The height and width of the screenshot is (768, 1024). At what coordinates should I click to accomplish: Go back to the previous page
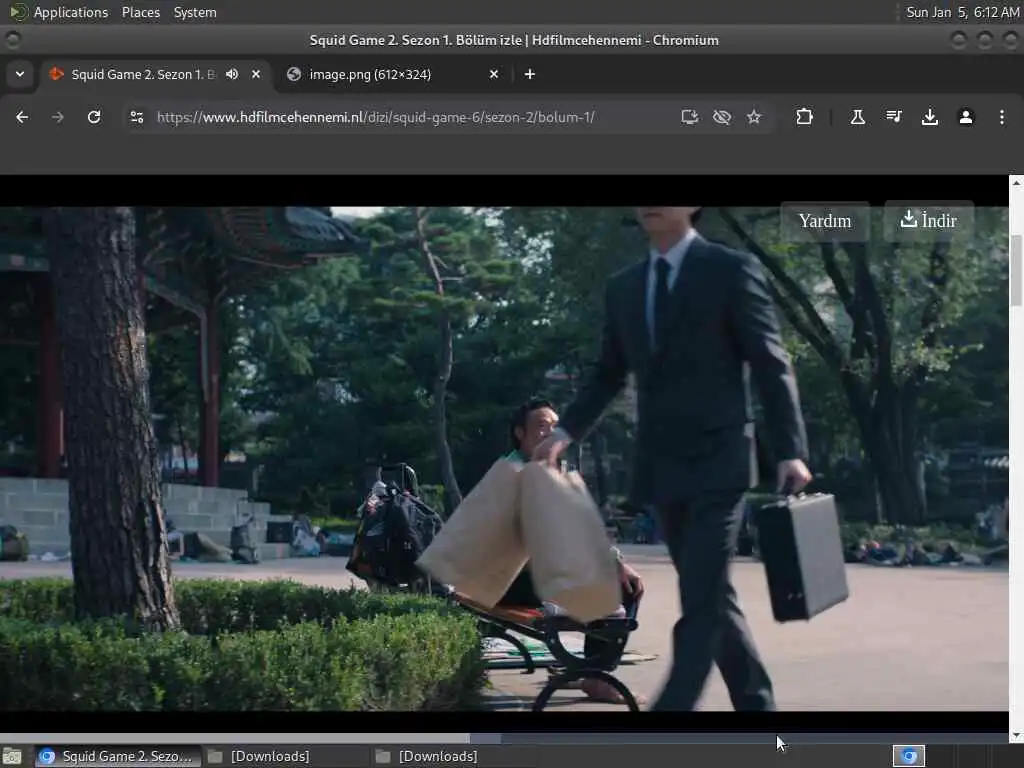[22, 117]
